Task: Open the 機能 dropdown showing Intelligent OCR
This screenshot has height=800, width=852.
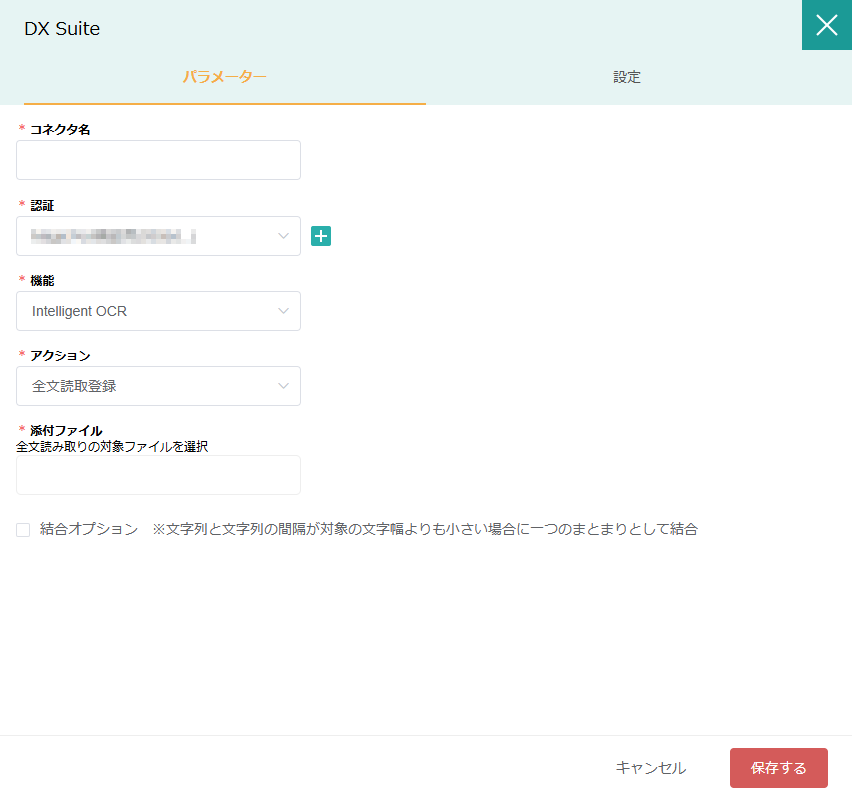Action: pyautogui.click(x=158, y=311)
